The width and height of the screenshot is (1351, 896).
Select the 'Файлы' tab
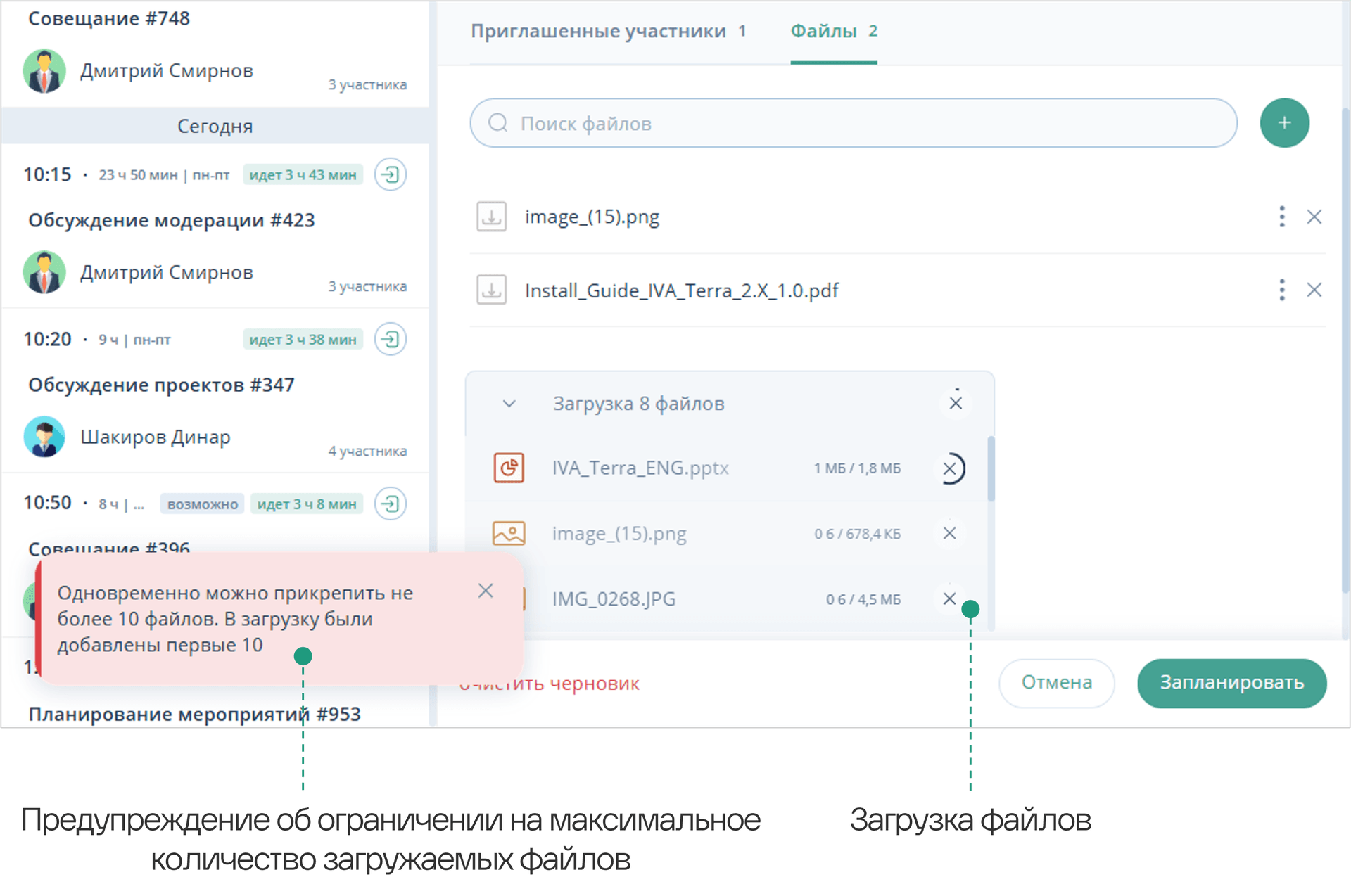[x=834, y=31]
